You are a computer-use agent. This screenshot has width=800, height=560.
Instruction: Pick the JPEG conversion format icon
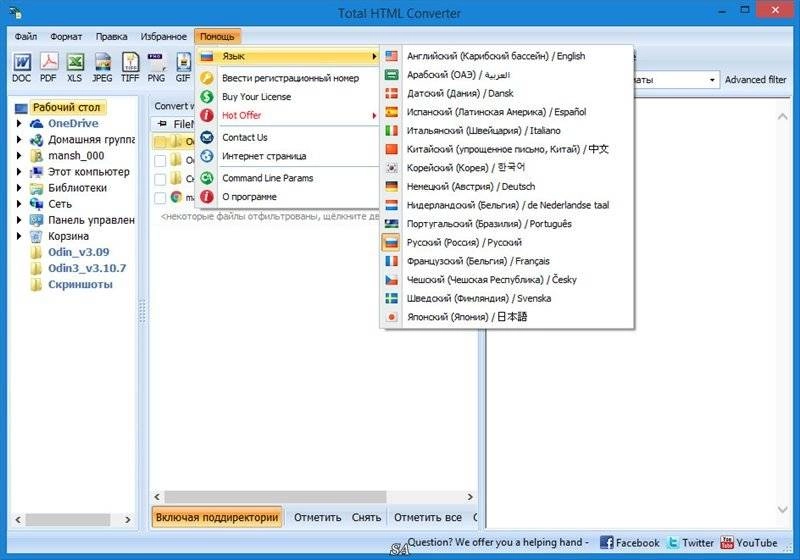point(102,67)
